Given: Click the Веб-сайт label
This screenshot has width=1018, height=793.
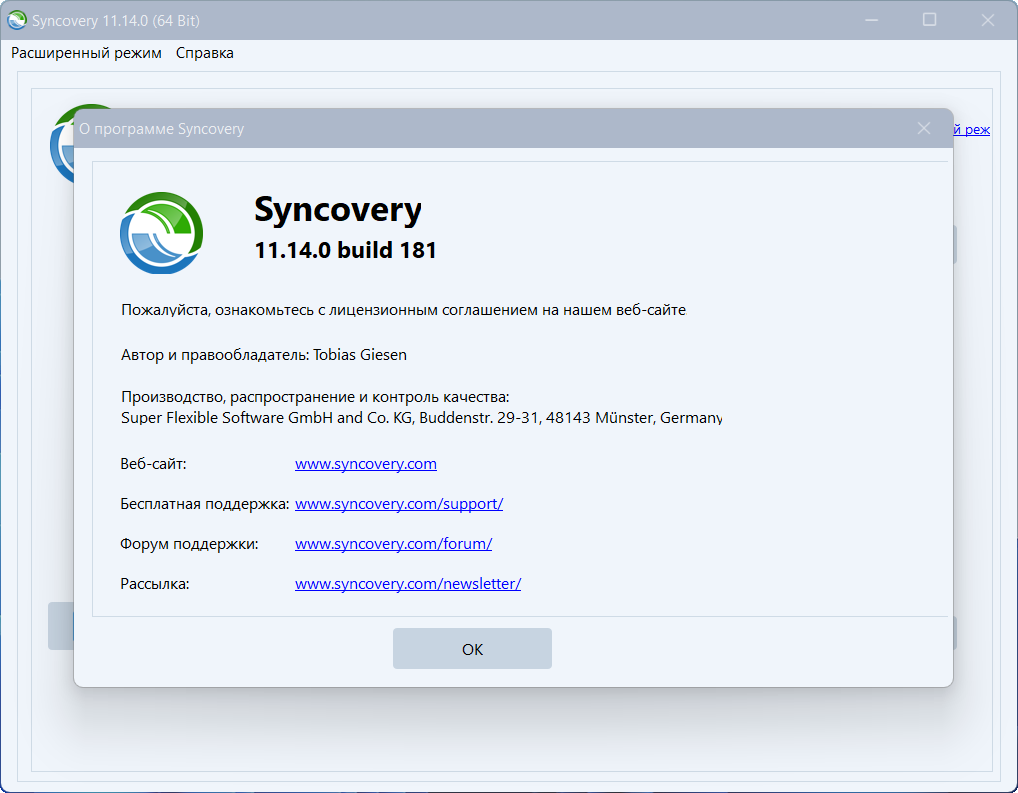Looking at the screenshot, I should coord(153,464).
